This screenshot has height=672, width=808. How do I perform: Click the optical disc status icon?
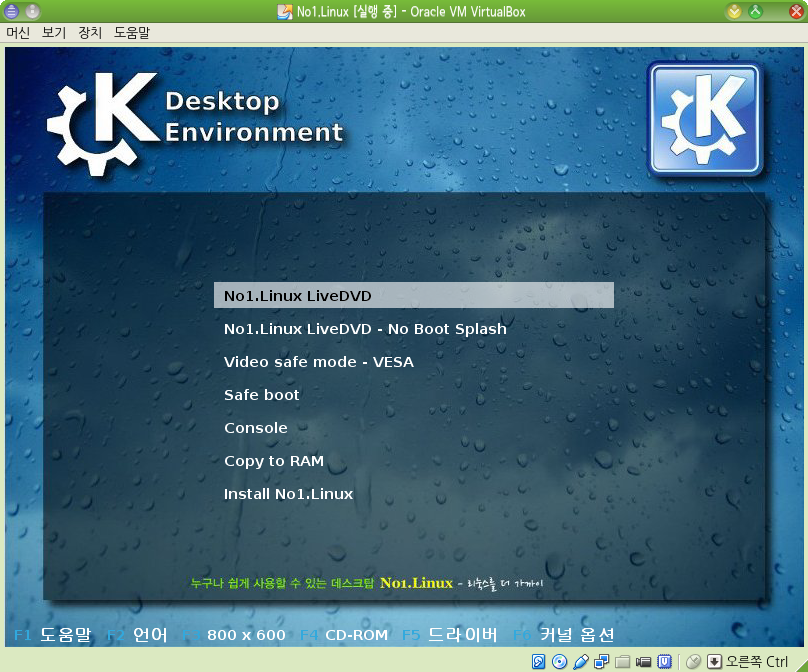pyautogui.click(x=559, y=661)
